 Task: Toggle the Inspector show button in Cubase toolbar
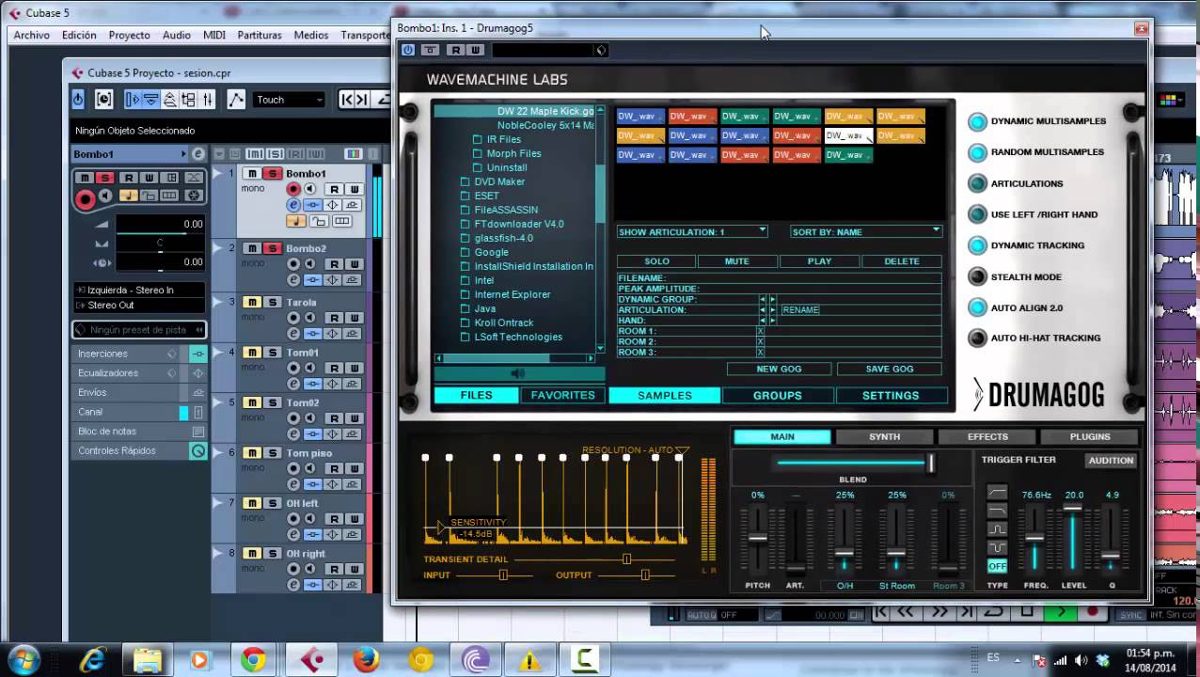[x=132, y=99]
